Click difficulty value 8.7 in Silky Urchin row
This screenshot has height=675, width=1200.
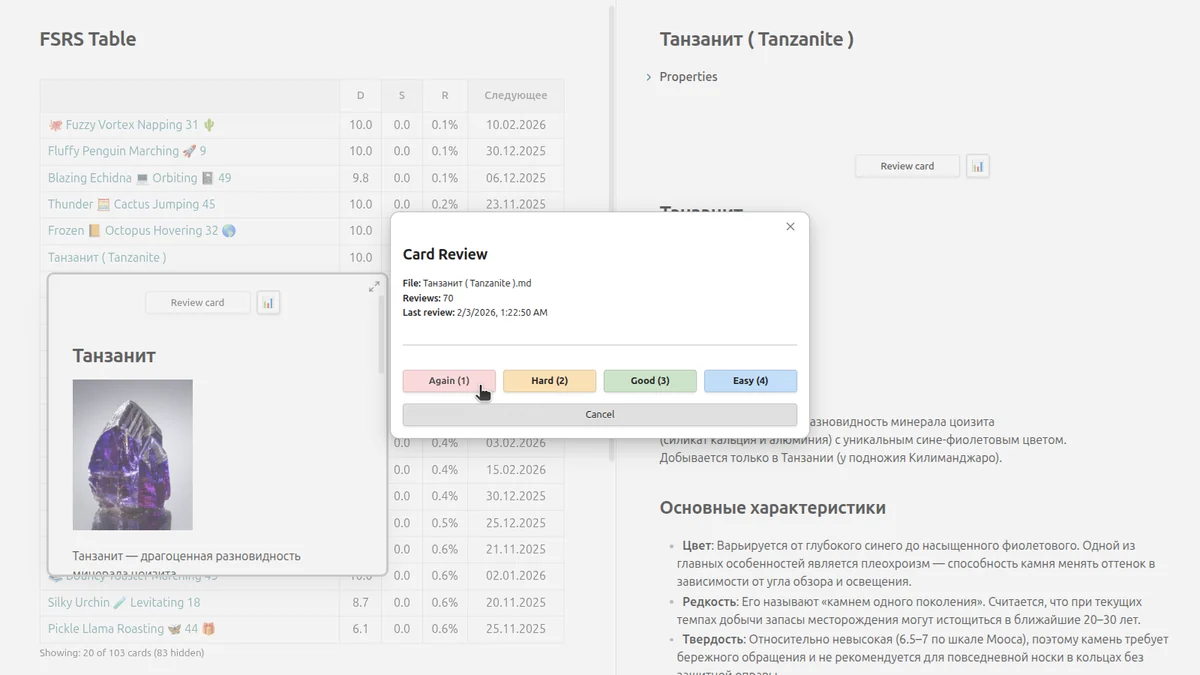tap(360, 602)
